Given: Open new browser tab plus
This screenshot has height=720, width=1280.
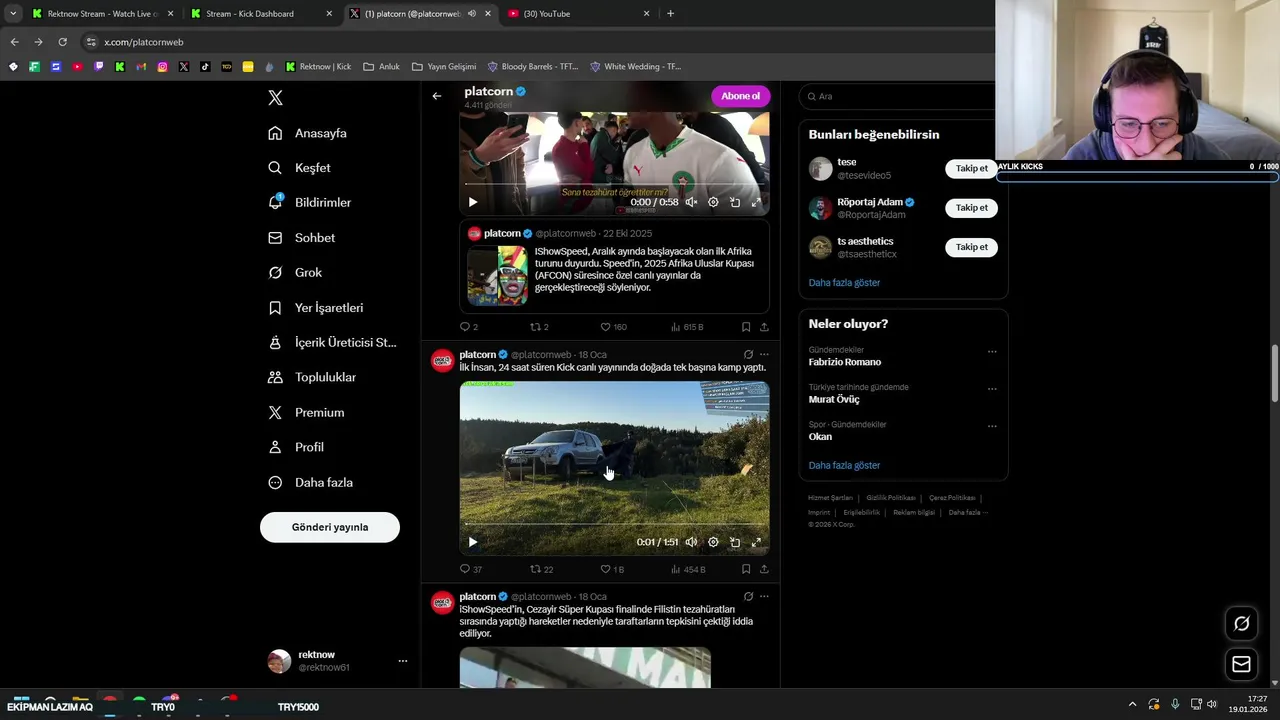Looking at the screenshot, I should pyautogui.click(x=670, y=14).
